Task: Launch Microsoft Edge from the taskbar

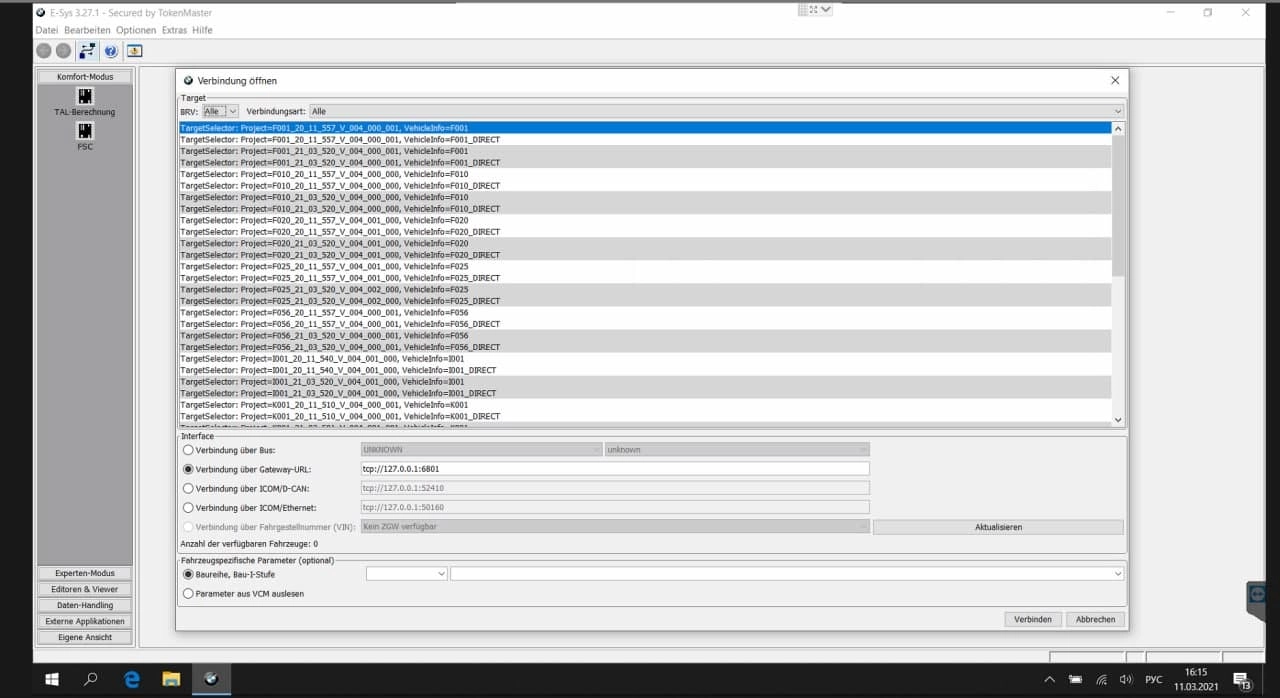Action: pyautogui.click(x=132, y=679)
